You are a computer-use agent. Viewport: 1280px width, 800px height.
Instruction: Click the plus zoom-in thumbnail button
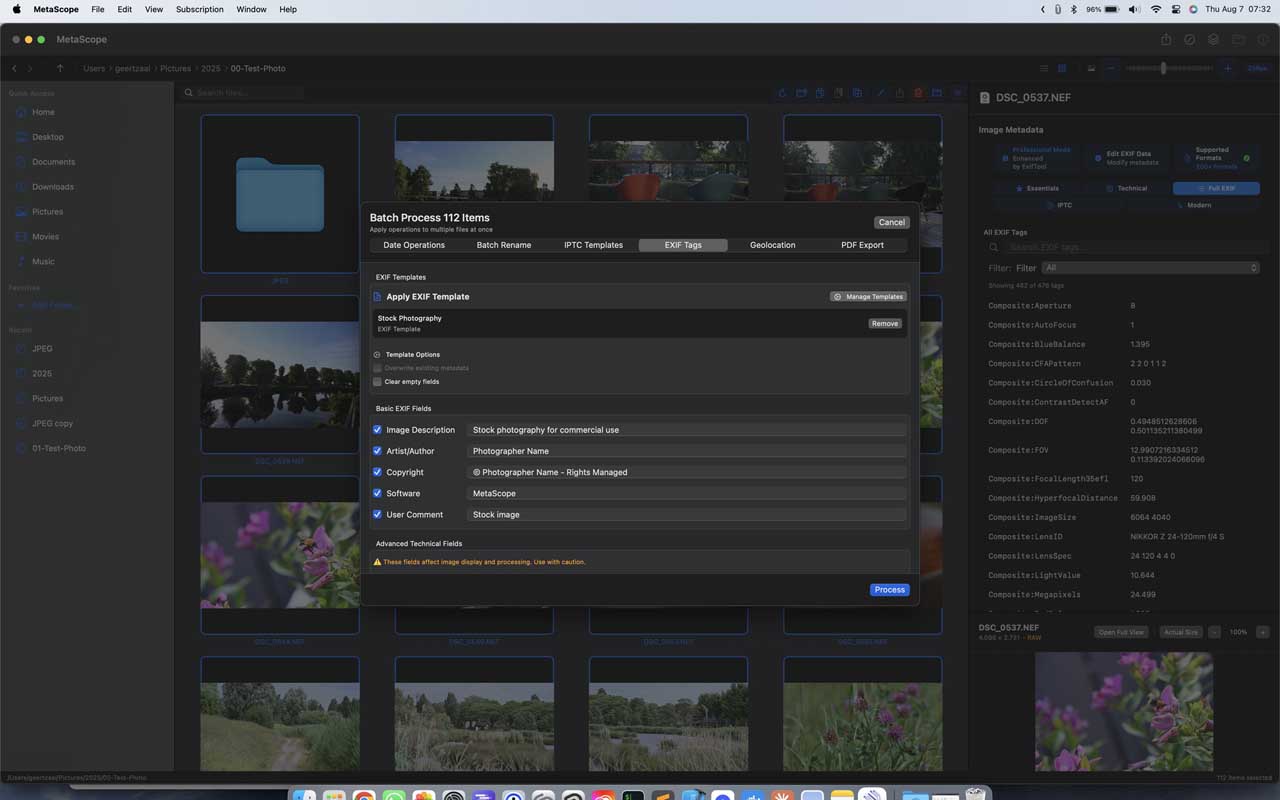pos(1227,68)
